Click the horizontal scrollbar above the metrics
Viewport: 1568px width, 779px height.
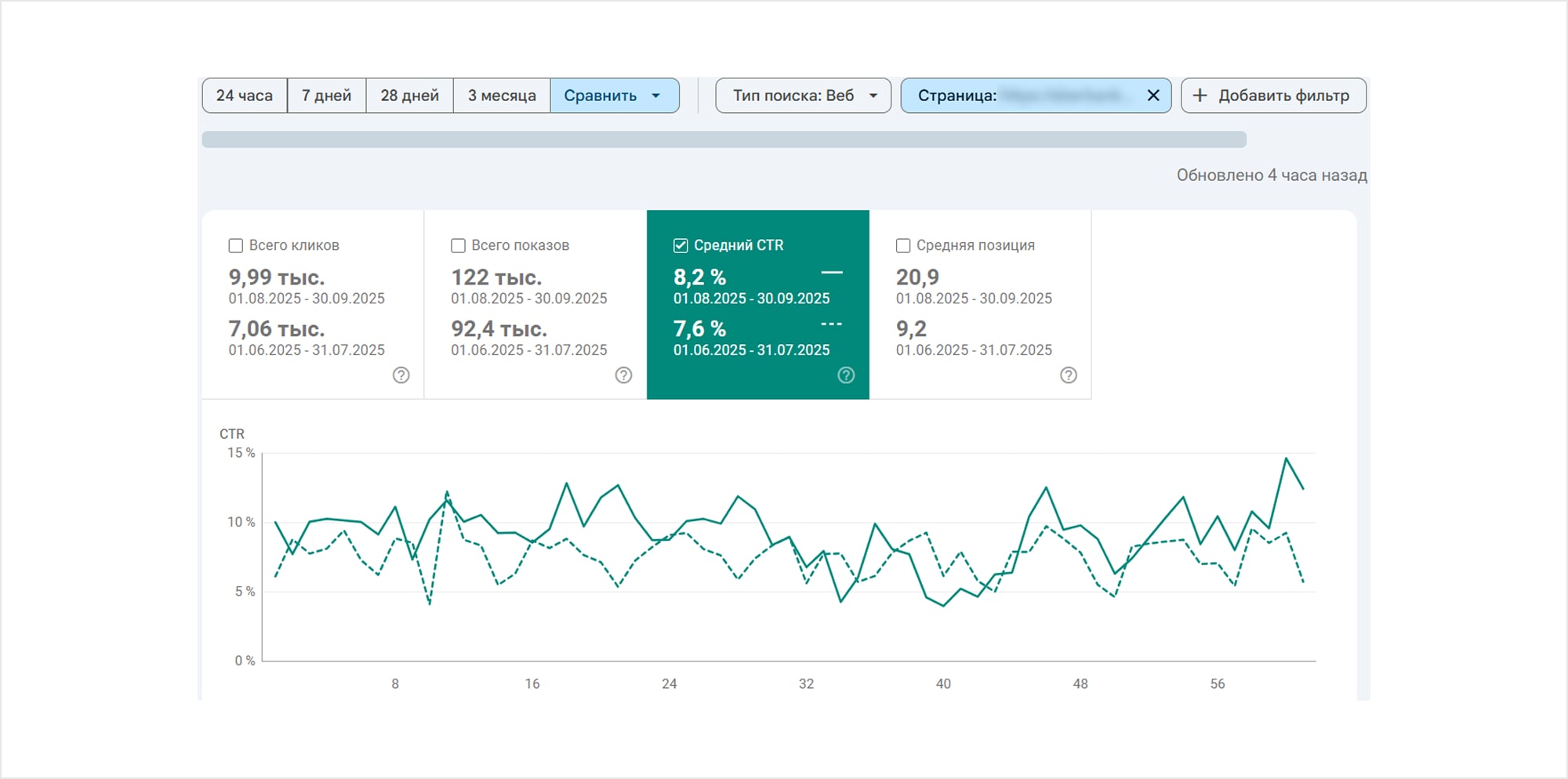[x=725, y=139]
